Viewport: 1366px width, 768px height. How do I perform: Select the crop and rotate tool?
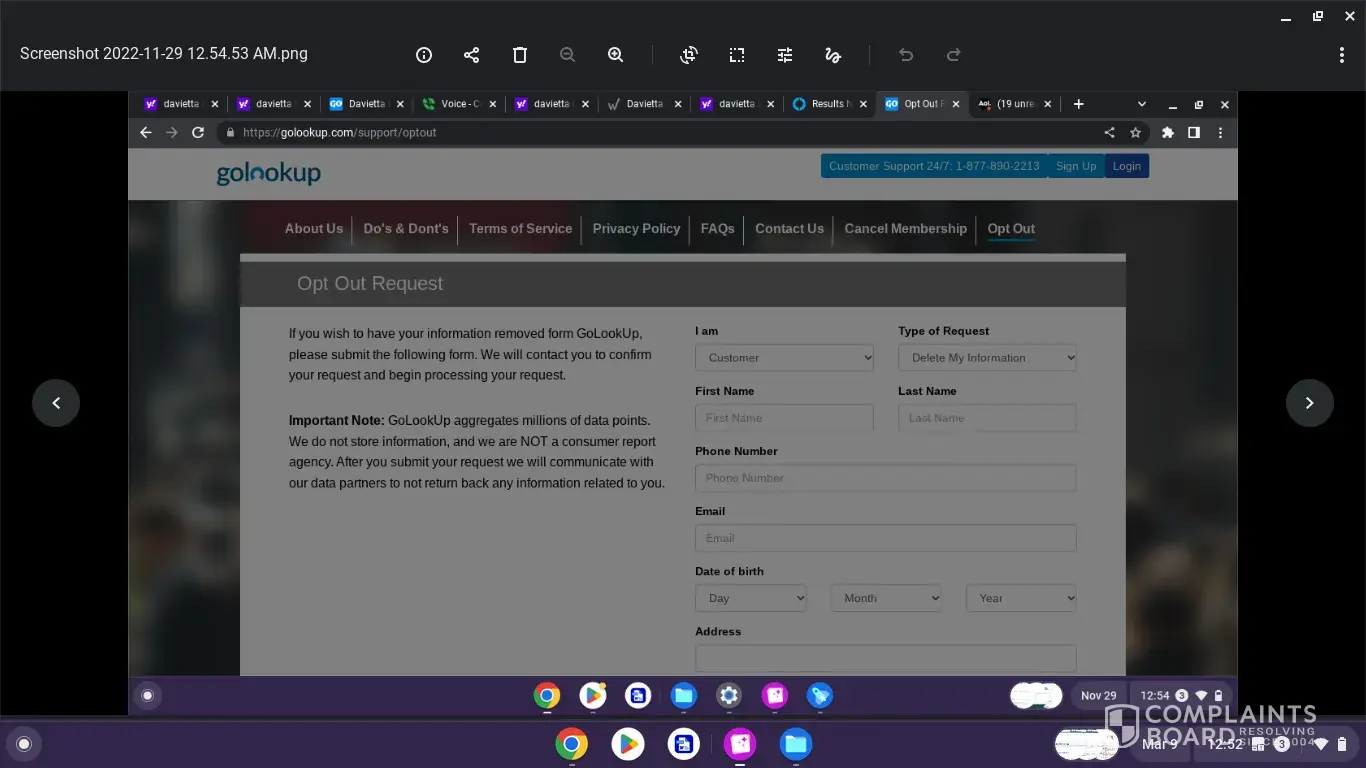tap(689, 55)
